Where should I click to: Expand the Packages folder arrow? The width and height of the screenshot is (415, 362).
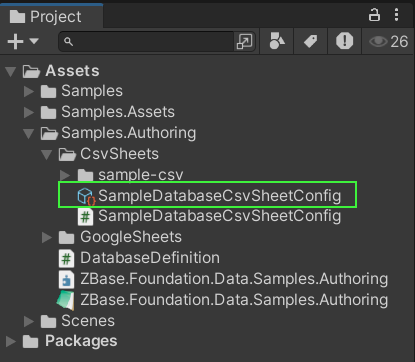pos(11,341)
